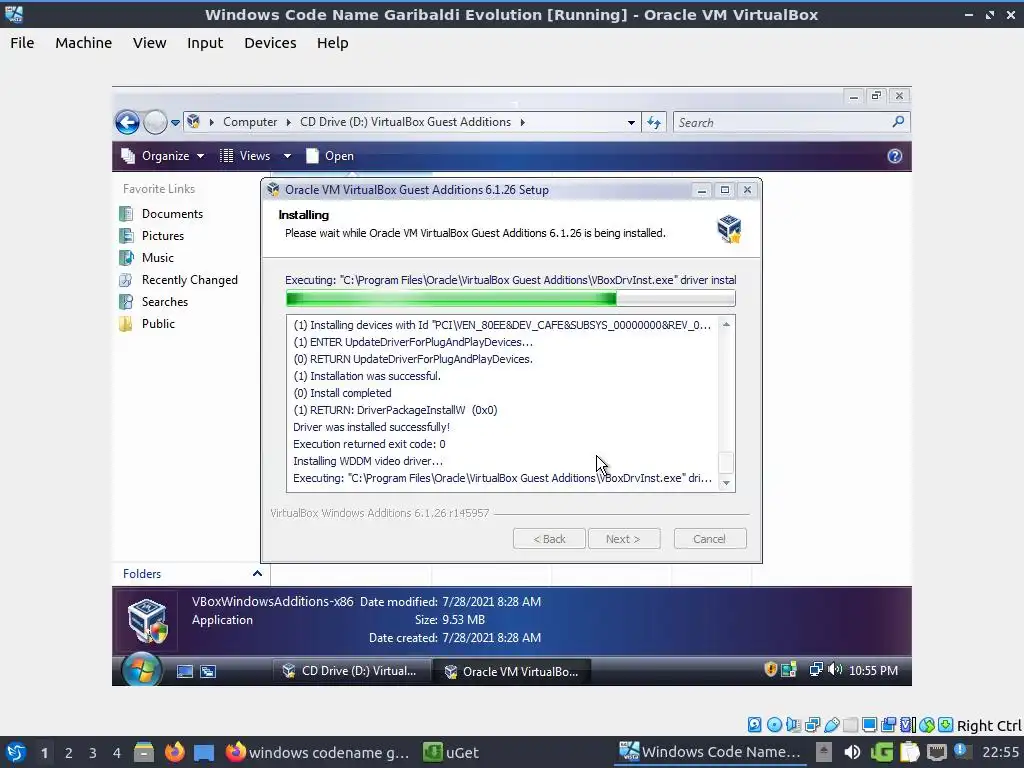Click 'Driver was installed successfully!' log line
The image size is (1024, 768).
[371, 427]
